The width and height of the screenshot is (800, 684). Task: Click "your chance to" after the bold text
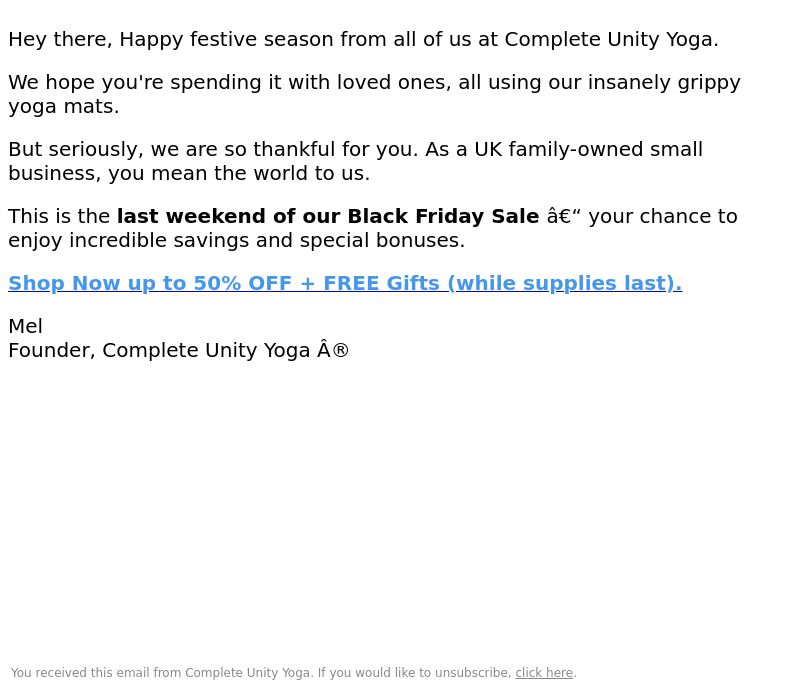[662, 216]
